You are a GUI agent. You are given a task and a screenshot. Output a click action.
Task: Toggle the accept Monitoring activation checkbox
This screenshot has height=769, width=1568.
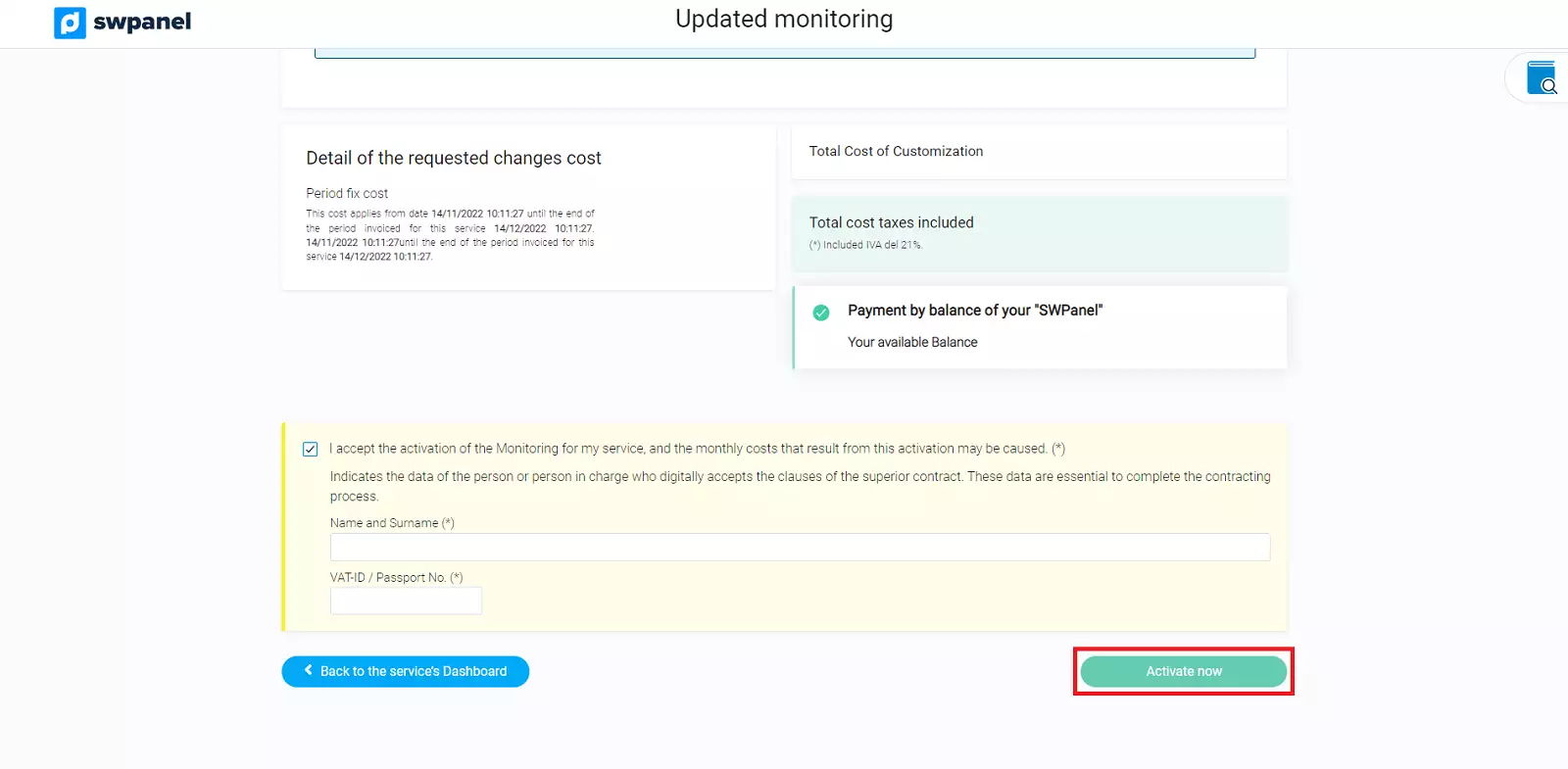pyautogui.click(x=311, y=450)
